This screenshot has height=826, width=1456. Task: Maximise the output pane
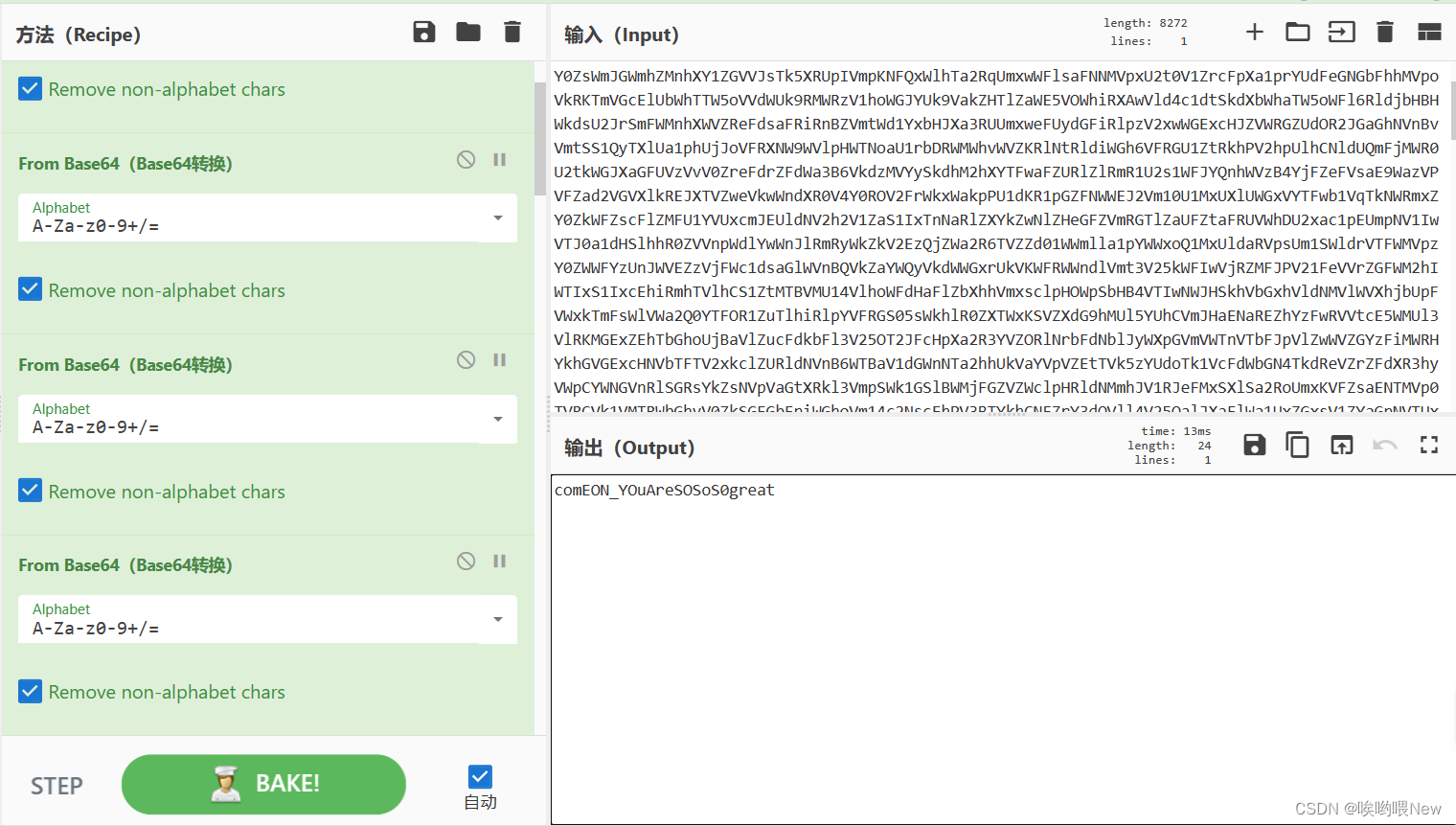(1429, 445)
